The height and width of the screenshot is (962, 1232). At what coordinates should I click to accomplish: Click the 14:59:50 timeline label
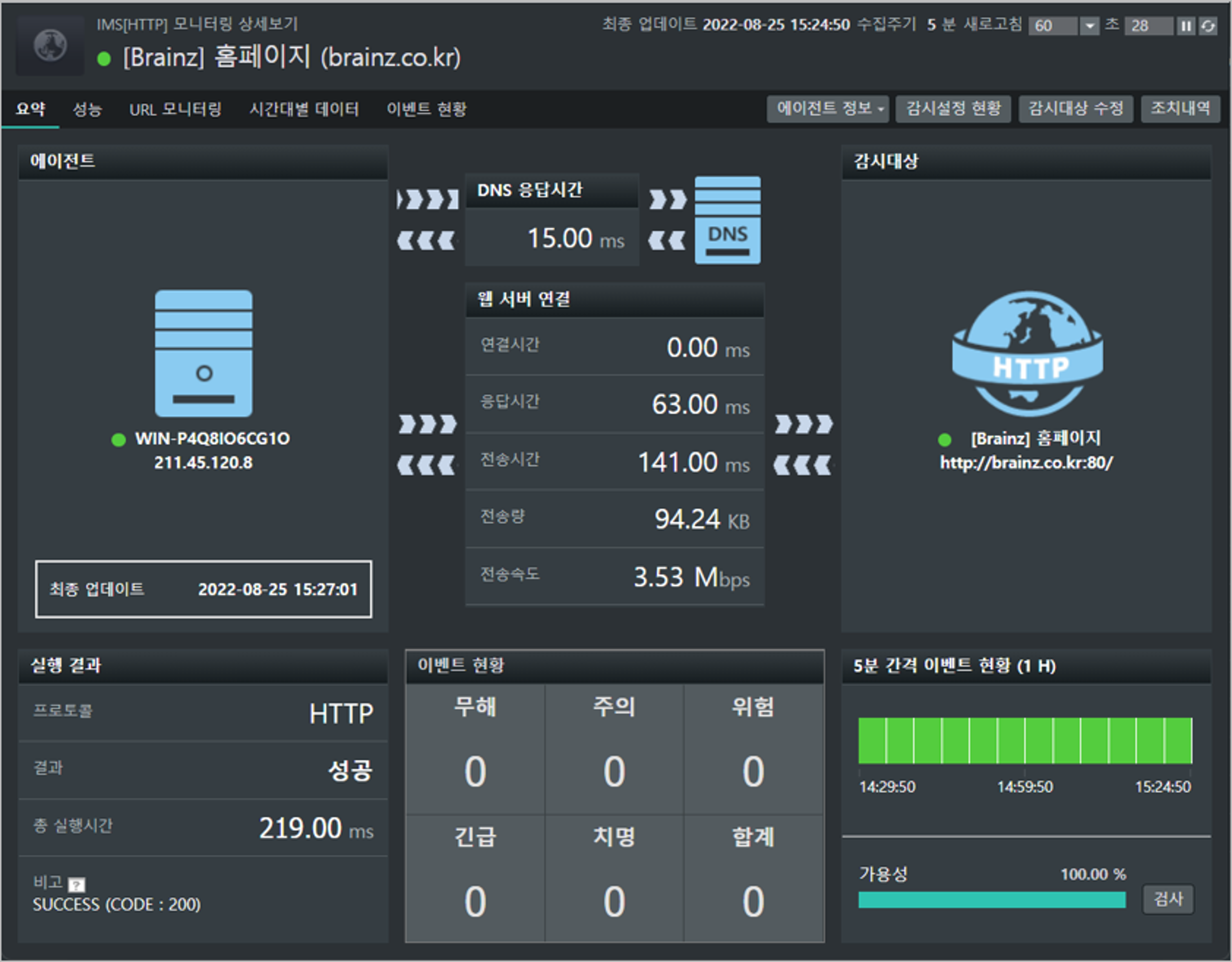(1025, 786)
